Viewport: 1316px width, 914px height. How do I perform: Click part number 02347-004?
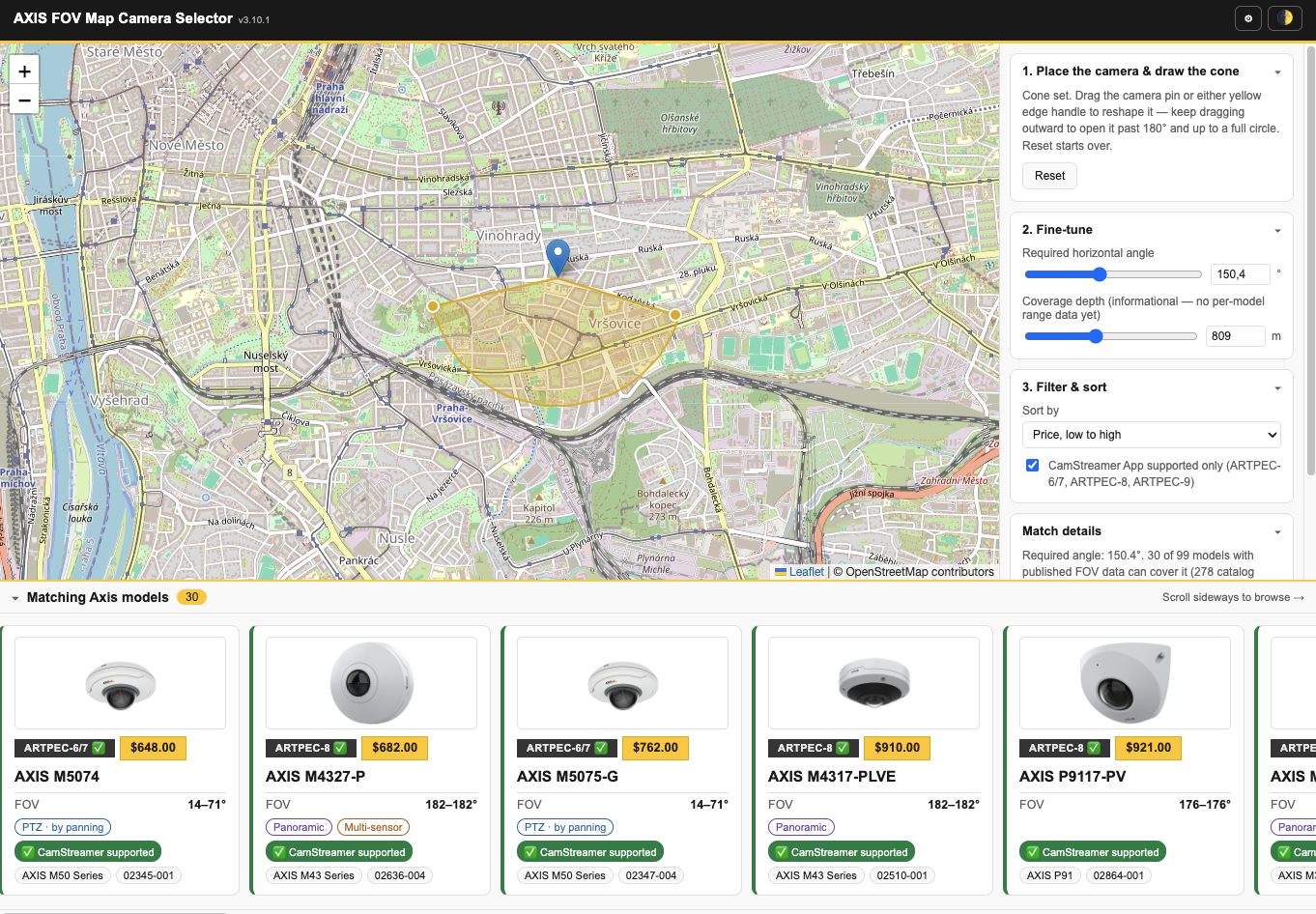click(651, 875)
